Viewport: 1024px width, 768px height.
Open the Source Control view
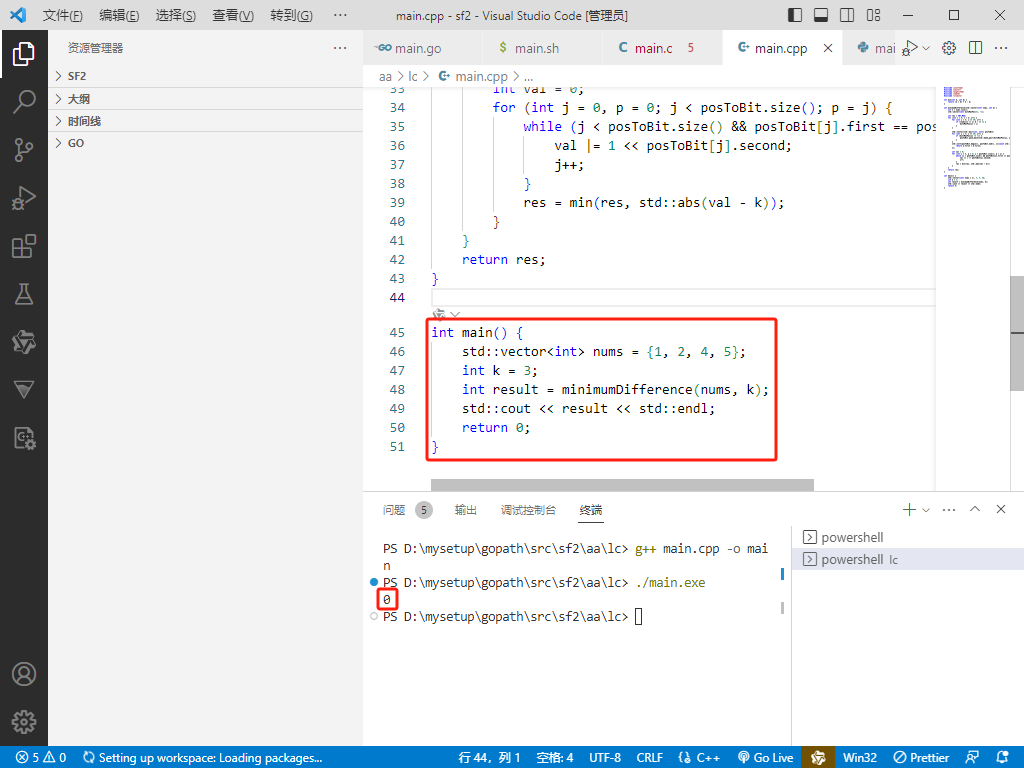(x=24, y=150)
